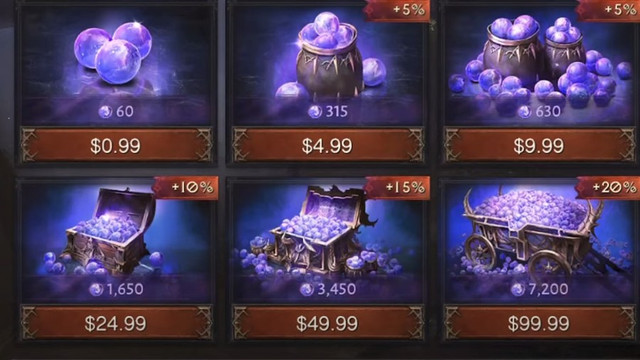
Task: Click the orb icon beside 630
Action: tap(525, 111)
